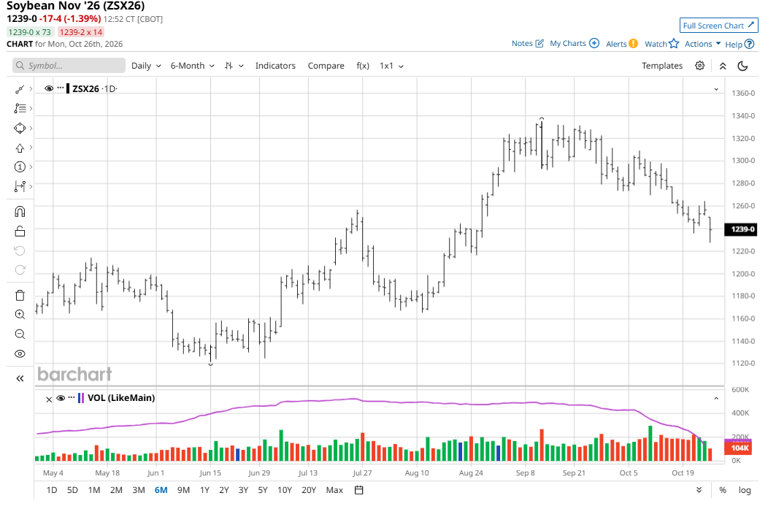
Task: Remove the VOL indicator with X
Action: point(48,399)
